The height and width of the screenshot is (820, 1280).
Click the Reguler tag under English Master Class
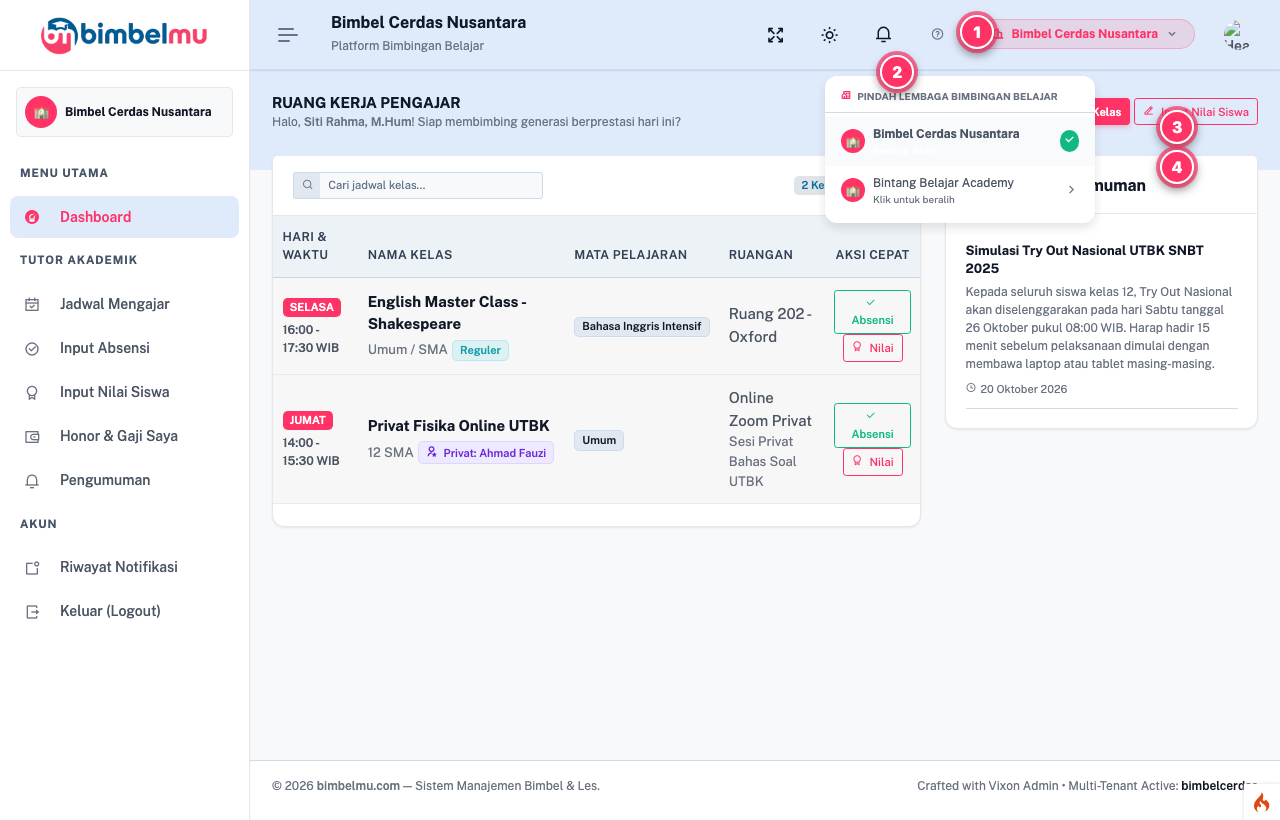pos(480,350)
